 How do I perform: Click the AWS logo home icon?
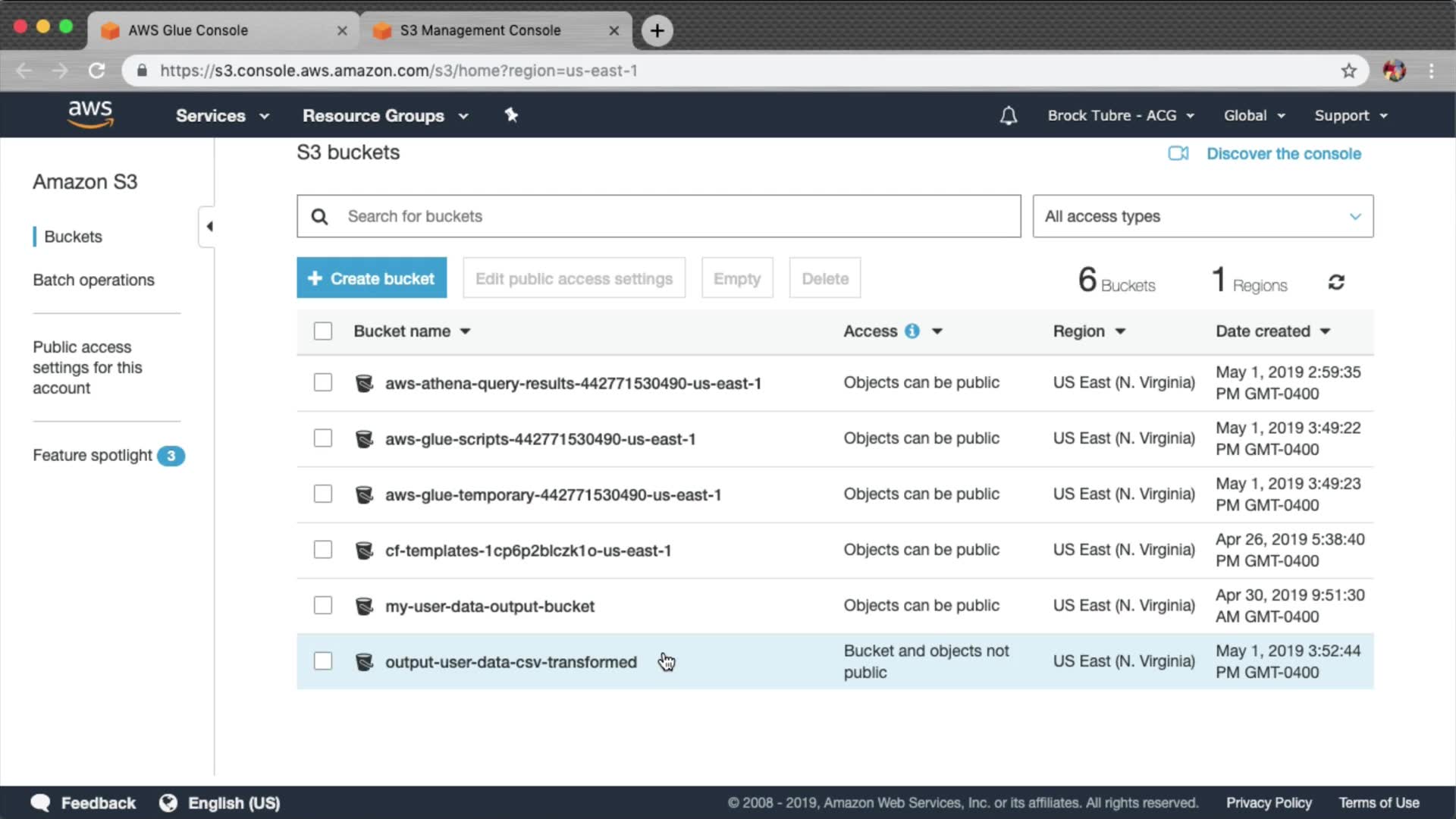[x=90, y=114]
